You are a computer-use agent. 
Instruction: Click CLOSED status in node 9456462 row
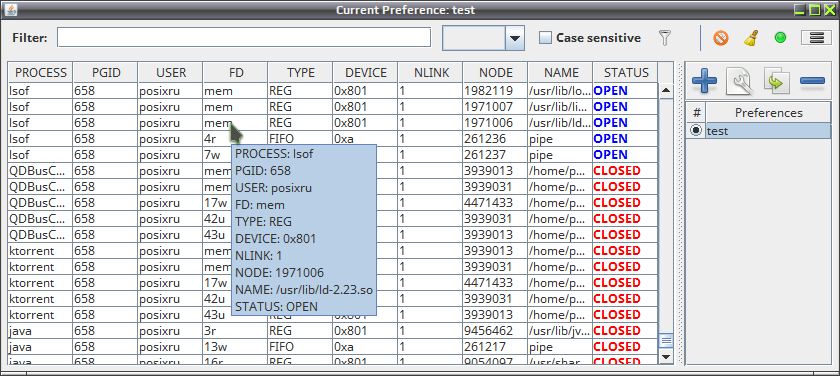coord(626,330)
